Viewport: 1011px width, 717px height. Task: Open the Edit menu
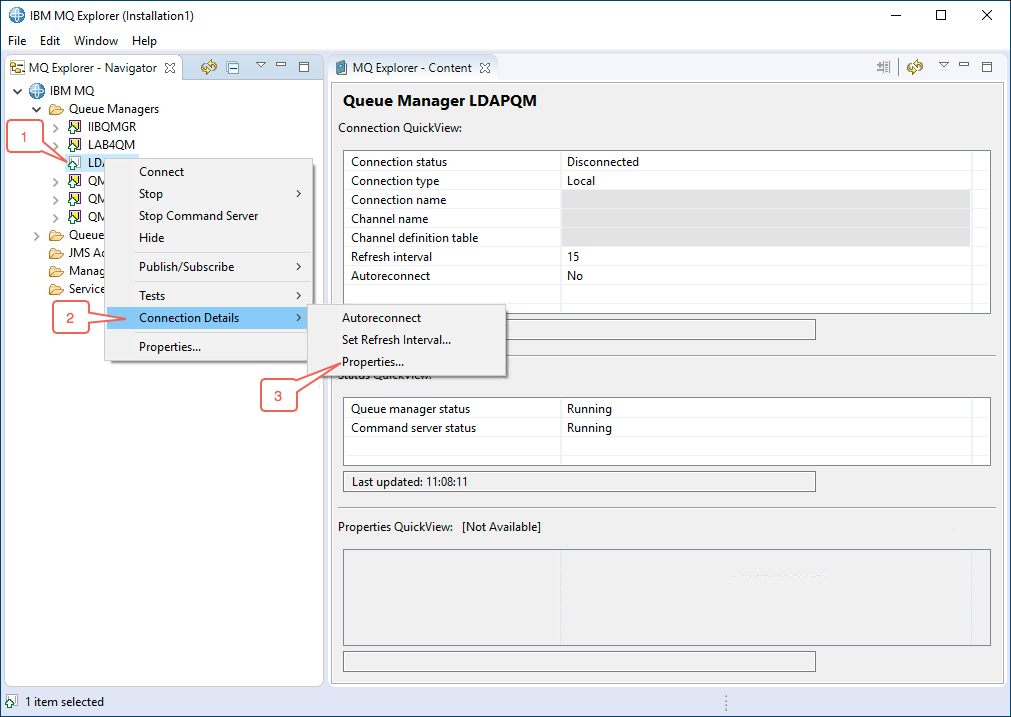pos(50,41)
